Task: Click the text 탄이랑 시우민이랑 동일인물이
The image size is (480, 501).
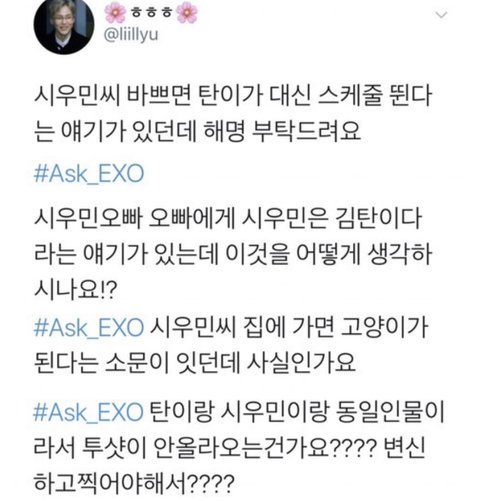Action: click(x=297, y=412)
